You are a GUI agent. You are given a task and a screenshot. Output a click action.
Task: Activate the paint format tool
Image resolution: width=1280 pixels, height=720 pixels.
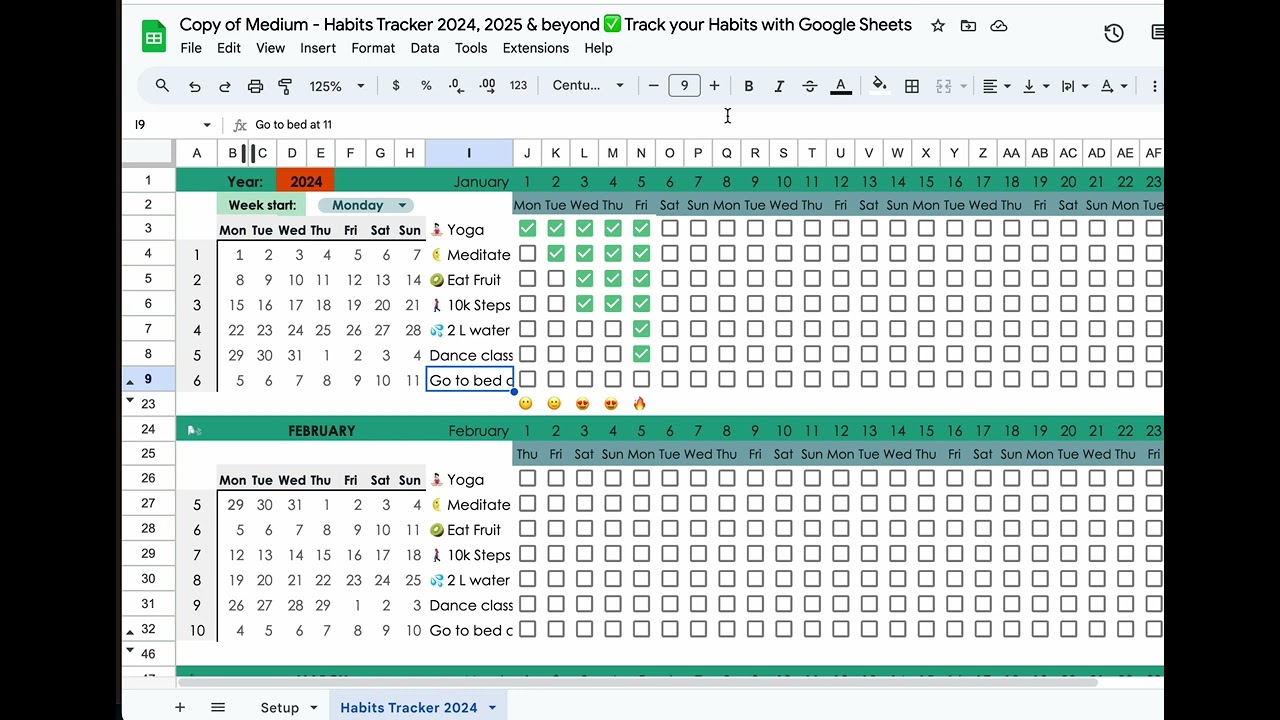tap(285, 87)
